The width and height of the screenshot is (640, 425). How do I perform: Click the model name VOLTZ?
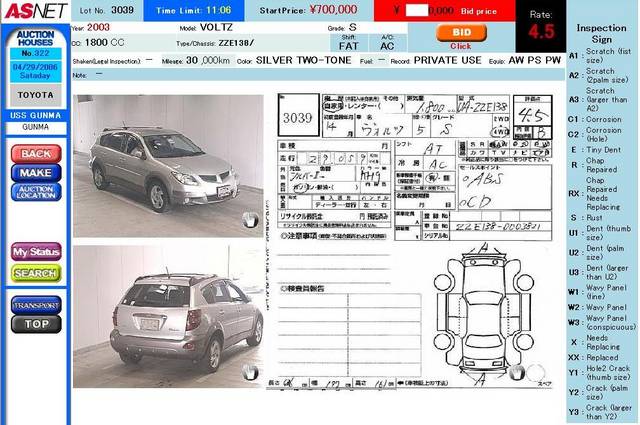pos(216,27)
